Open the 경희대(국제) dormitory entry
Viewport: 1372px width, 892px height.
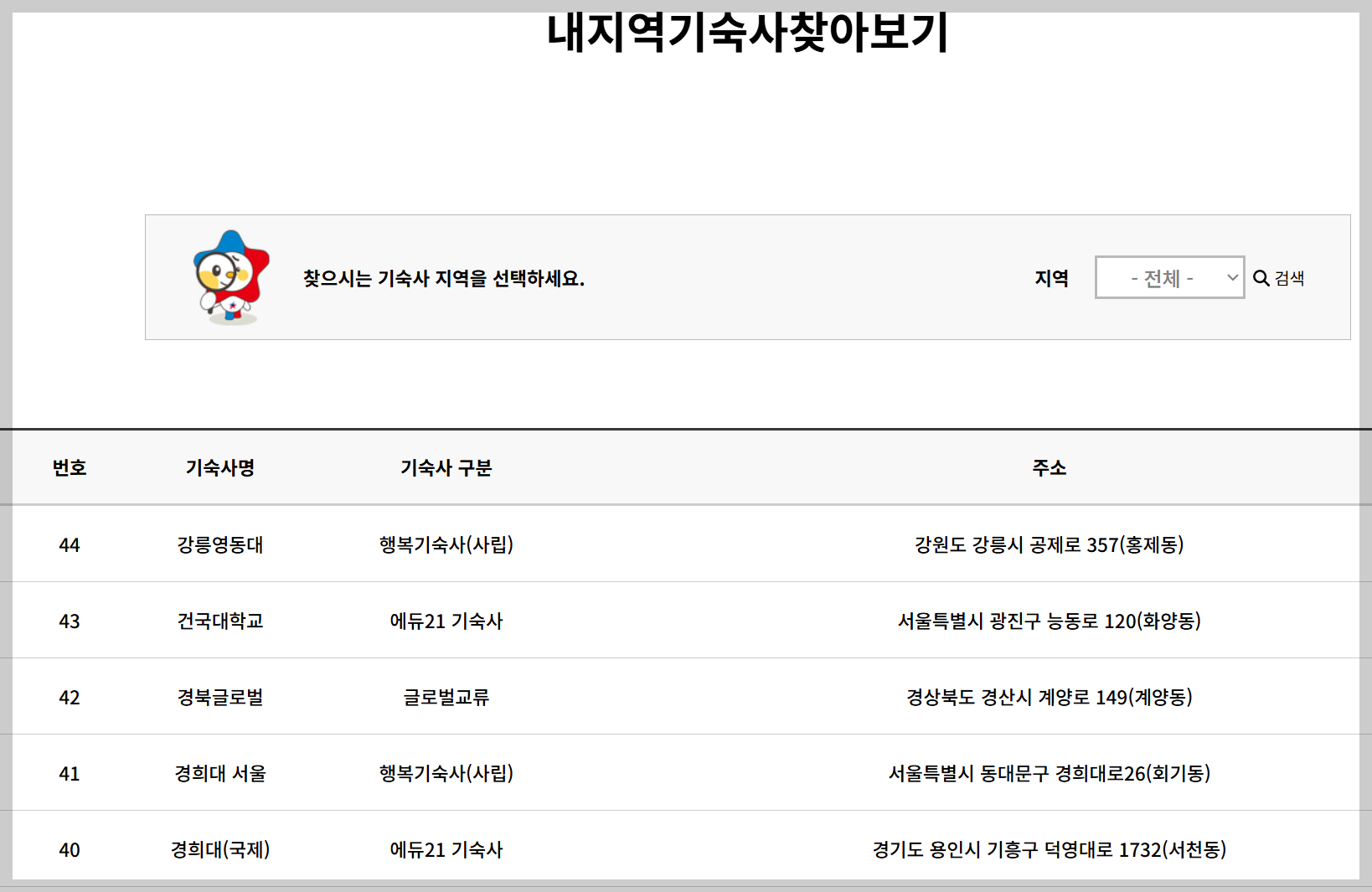pos(219,849)
